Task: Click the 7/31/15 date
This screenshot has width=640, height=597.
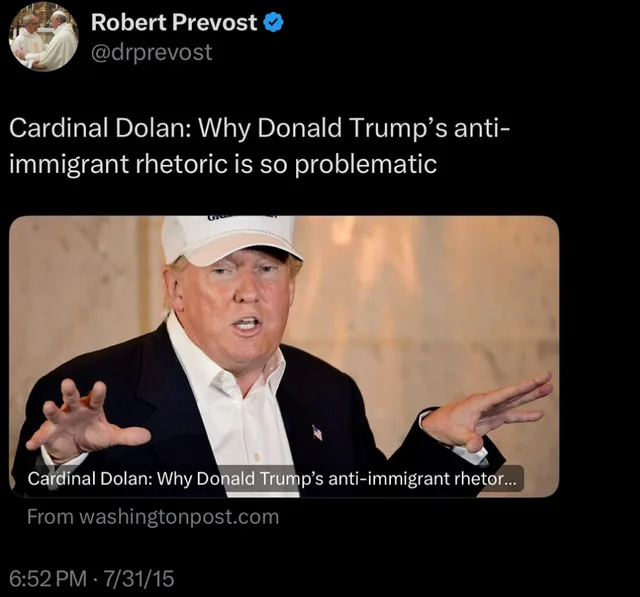Action: click(139, 579)
